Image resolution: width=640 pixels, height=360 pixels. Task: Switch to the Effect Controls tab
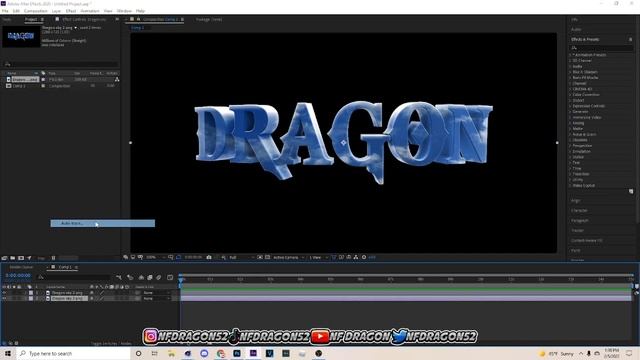tap(84, 19)
